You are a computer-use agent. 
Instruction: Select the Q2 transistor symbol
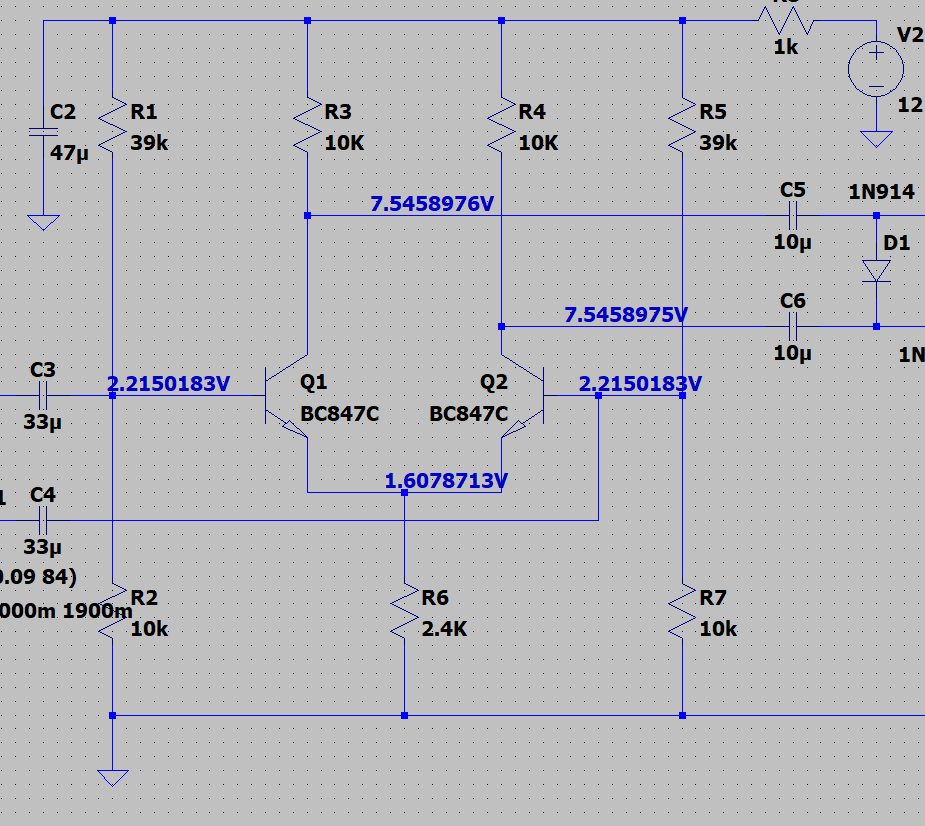click(523, 395)
